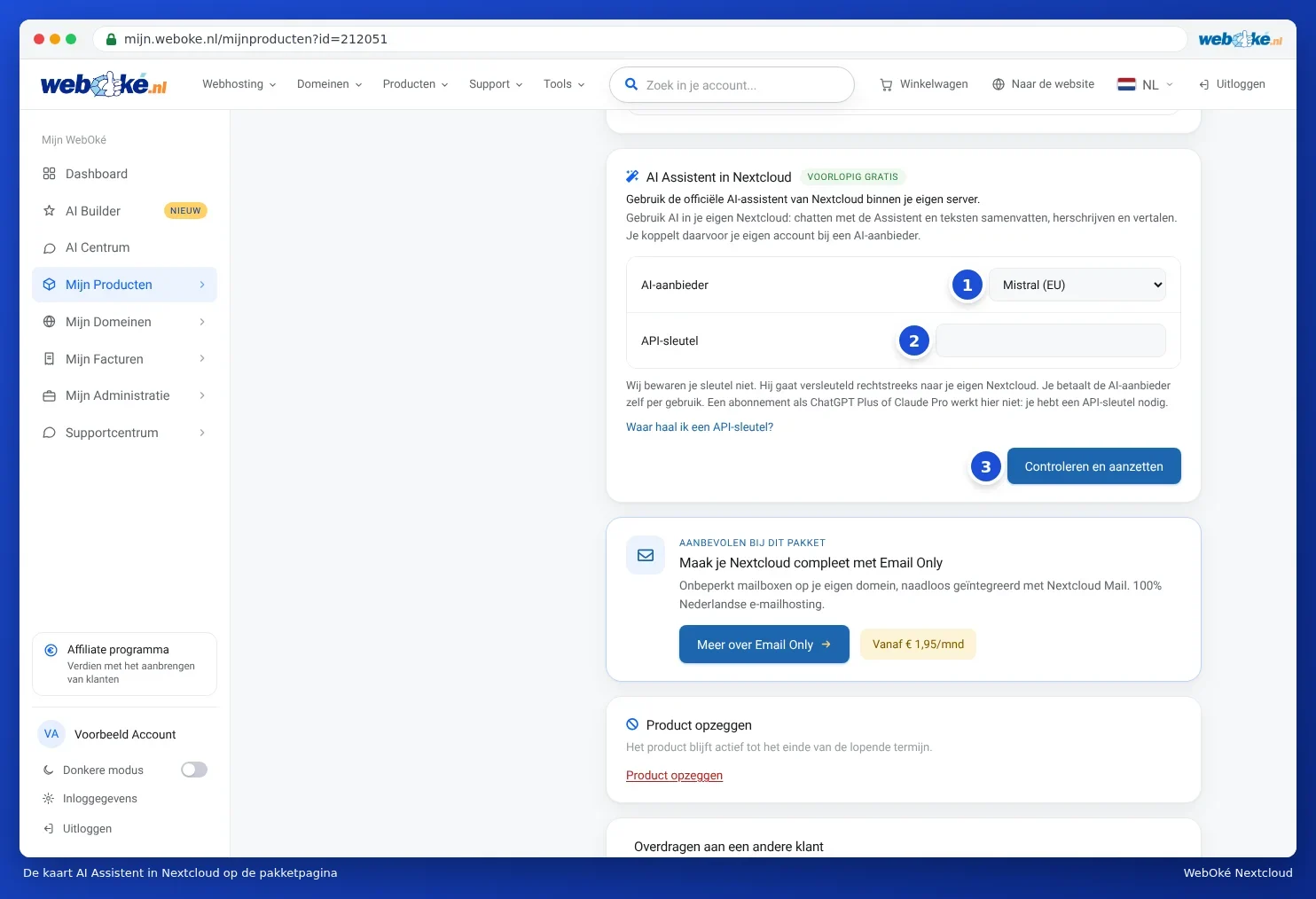Click the sidebar Uitloggen door icon
Image resolution: width=1316 pixels, height=899 pixels.
[x=49, y=829]
